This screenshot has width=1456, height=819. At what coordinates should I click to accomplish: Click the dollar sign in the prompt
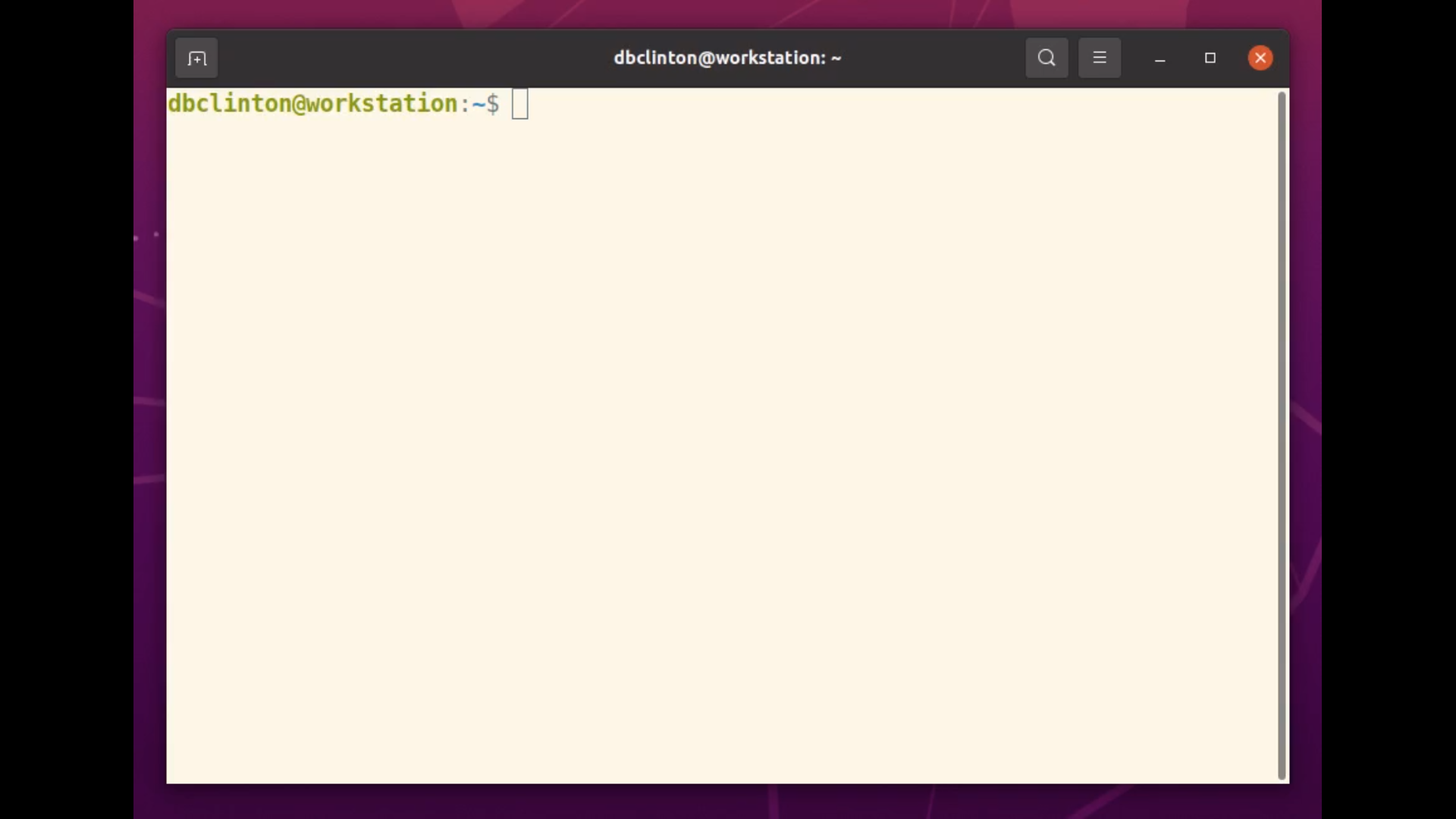(x=493, y=104)
